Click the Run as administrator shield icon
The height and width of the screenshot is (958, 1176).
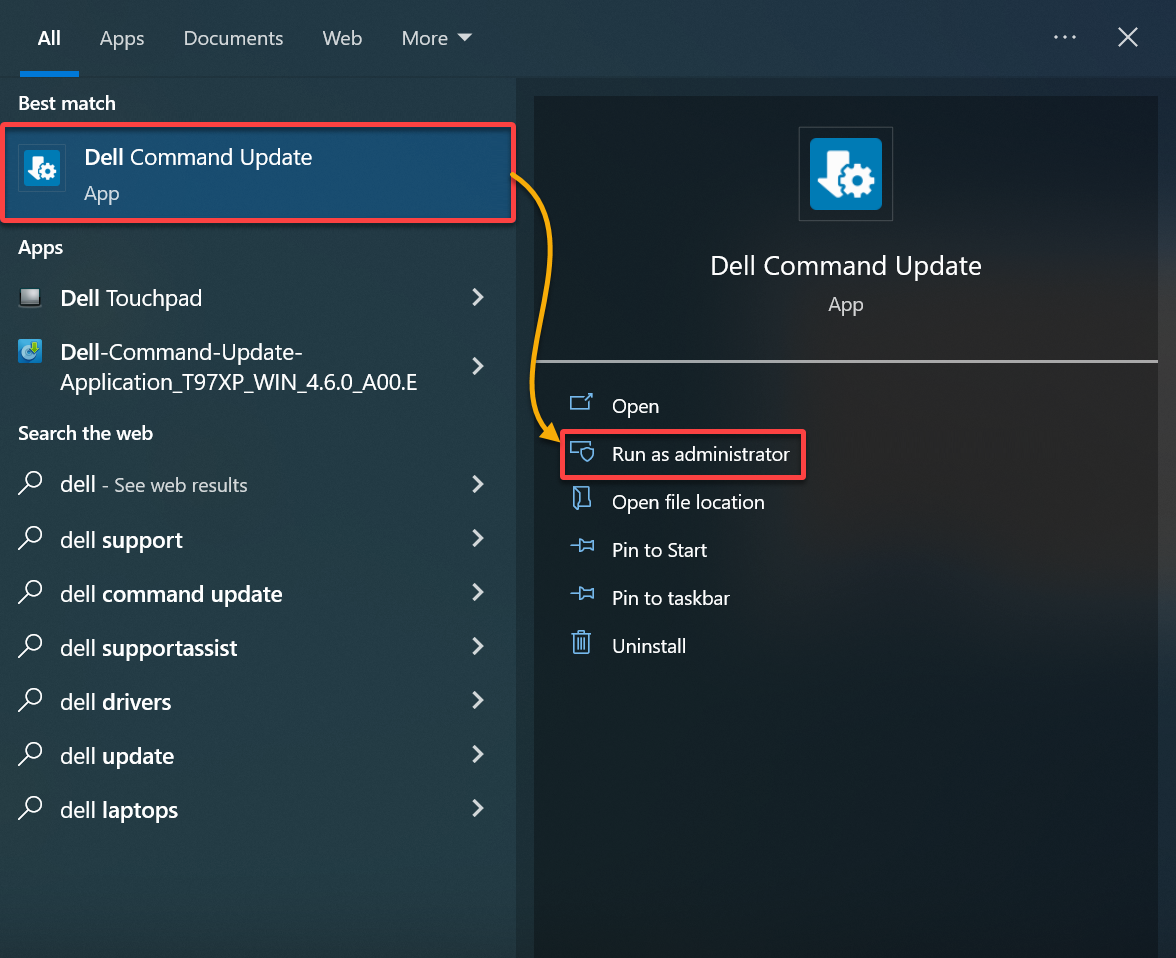click(582, 452)
